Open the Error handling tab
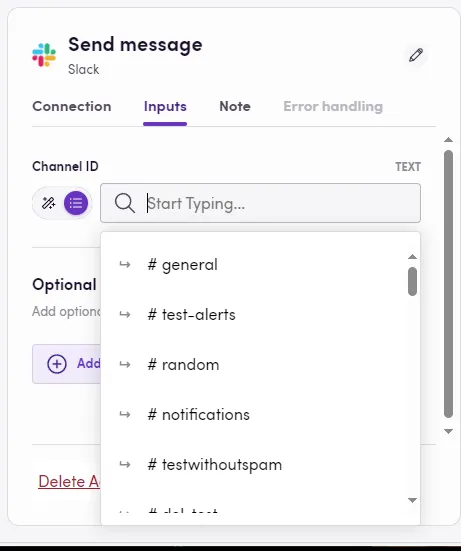Viewport: 461px width, 551px height. [333, 106]
